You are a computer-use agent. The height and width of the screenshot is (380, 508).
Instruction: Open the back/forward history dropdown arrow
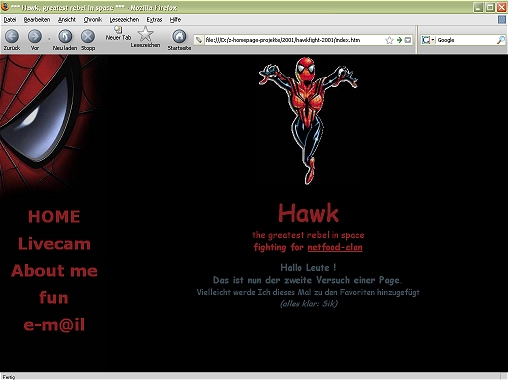pyautogui.click(x=49, y=39)
